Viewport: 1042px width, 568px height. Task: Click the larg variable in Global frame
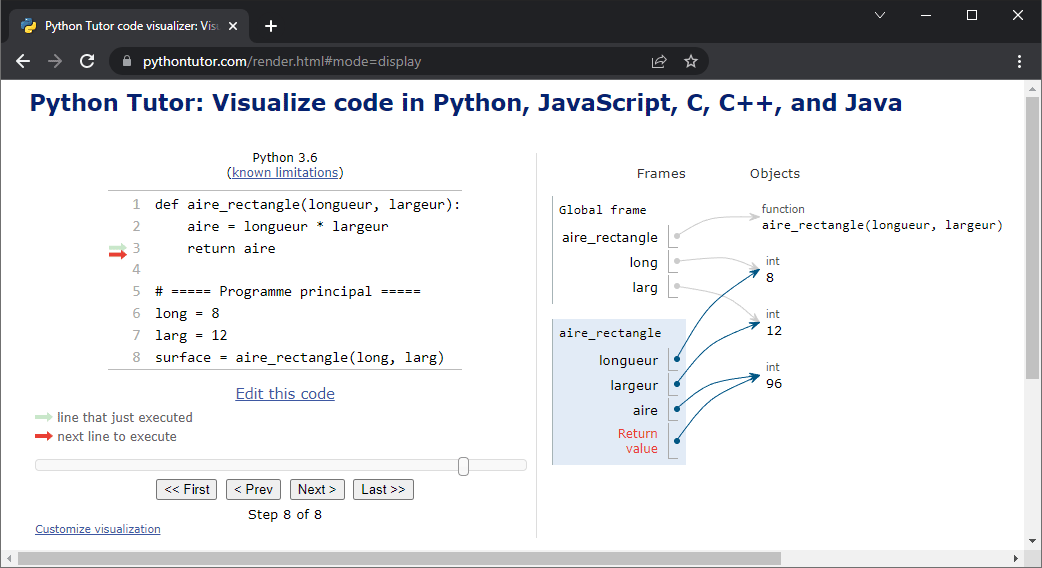point(645,288)
